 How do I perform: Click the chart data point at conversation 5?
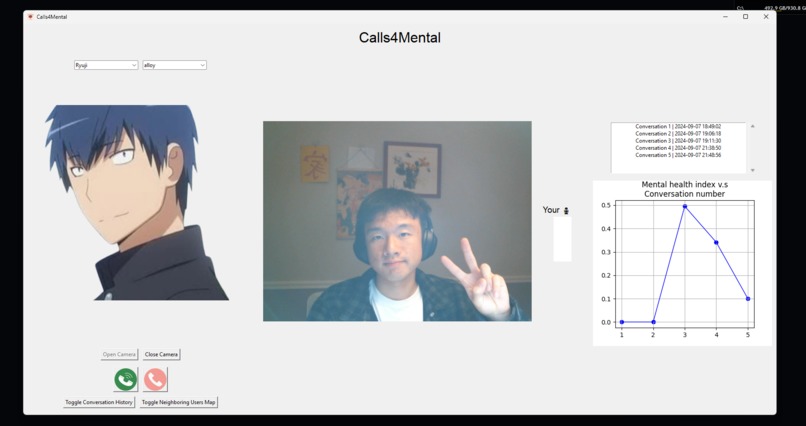(x=748, y=299)
